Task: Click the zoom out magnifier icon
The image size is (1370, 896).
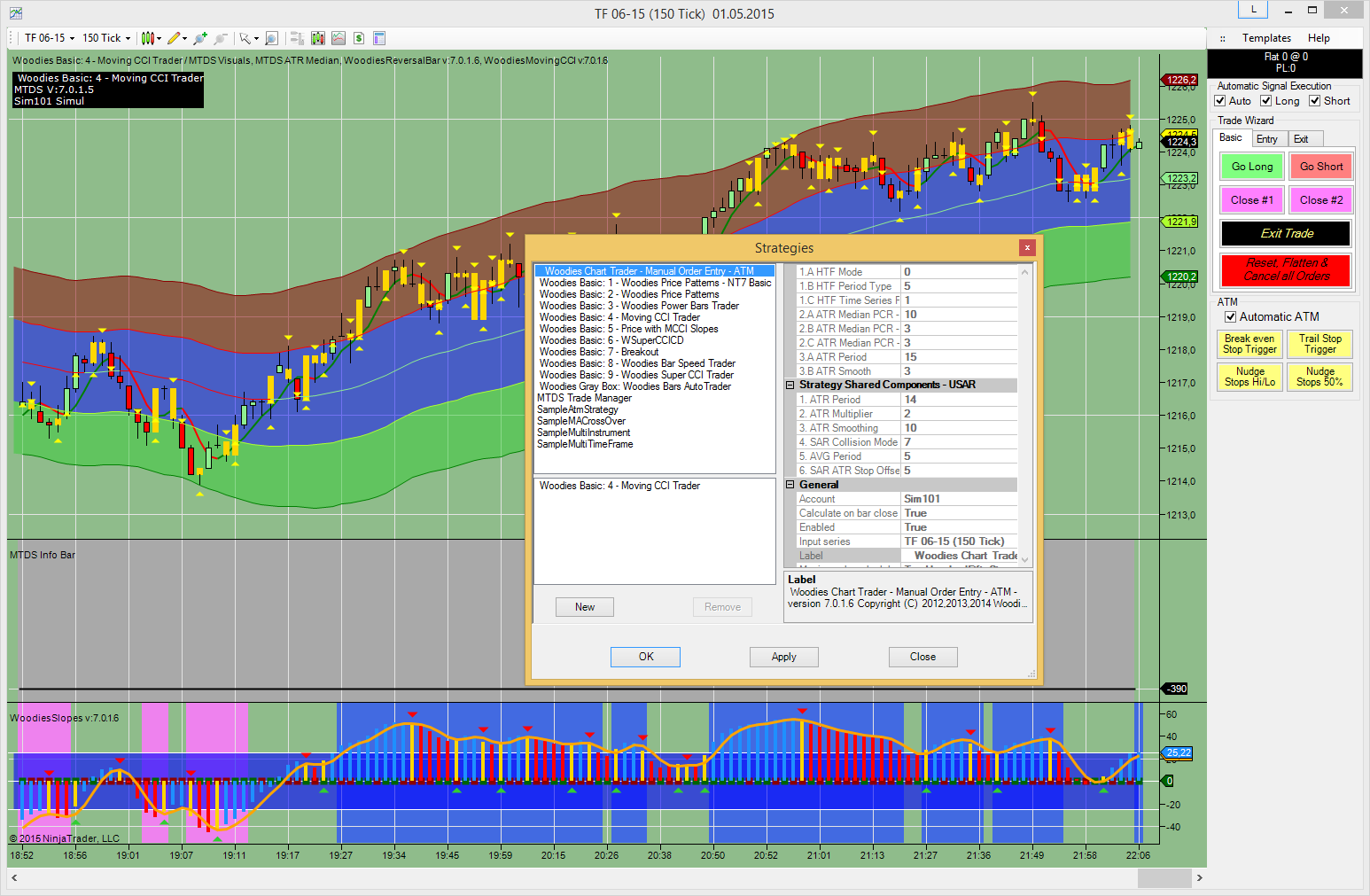Action: tap(221, 38)
